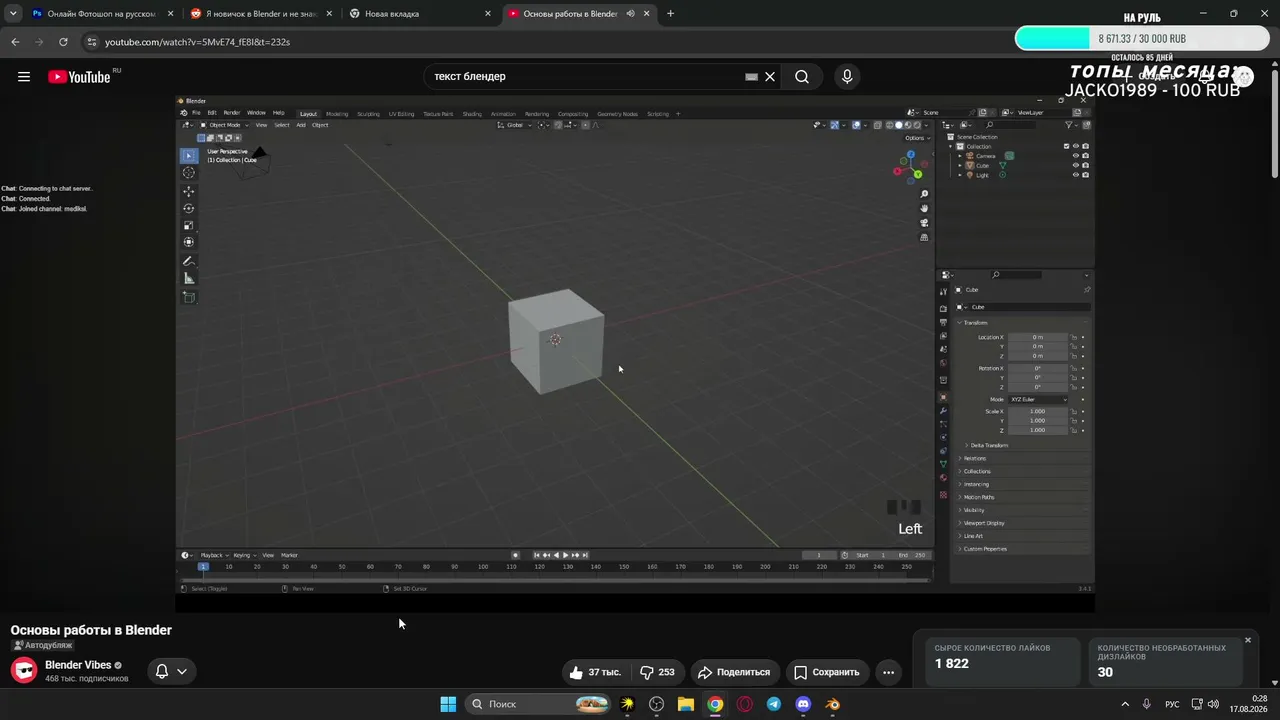Expand the Camera item in the outliner
1280x720 pixels.
[960, 156]
